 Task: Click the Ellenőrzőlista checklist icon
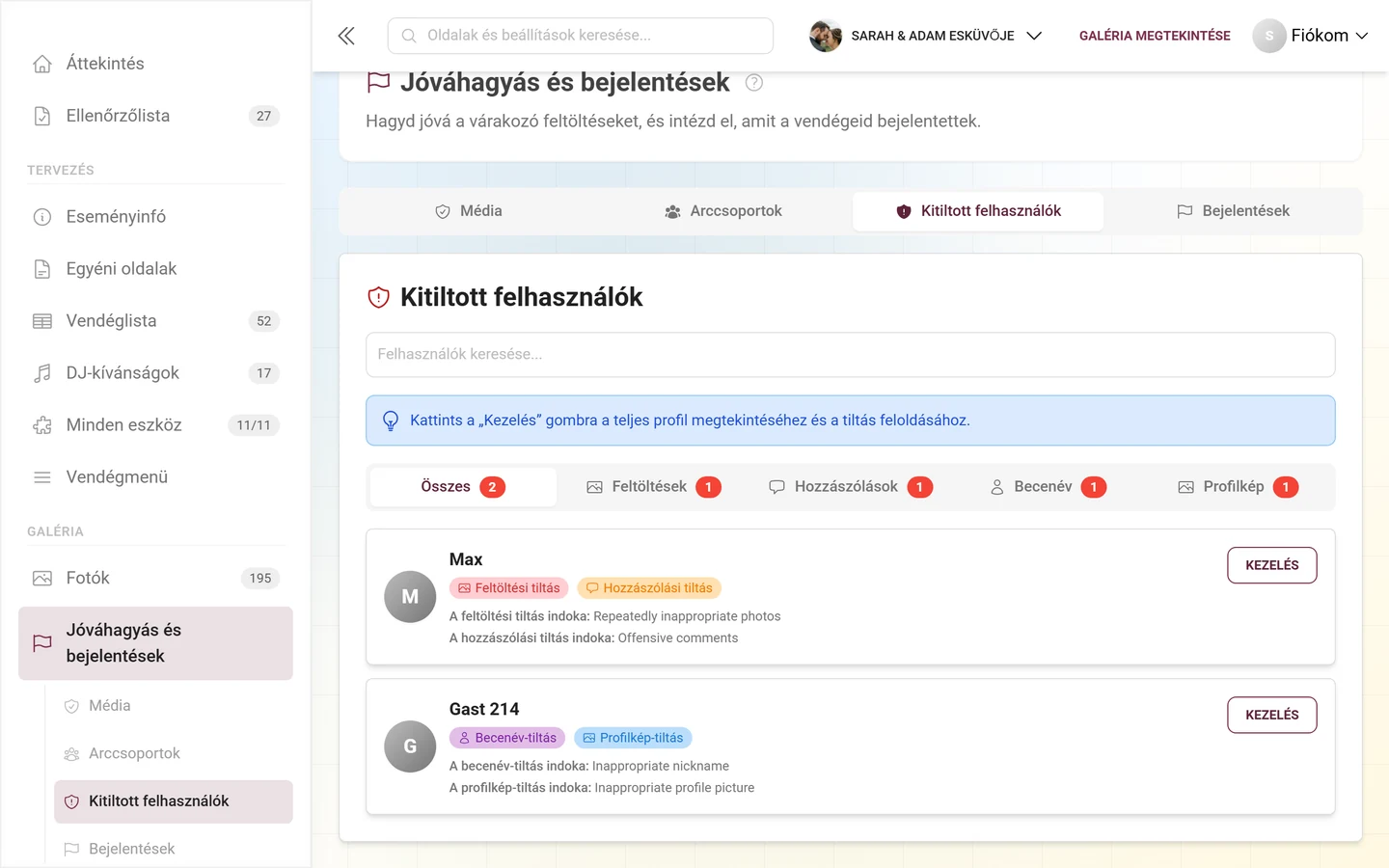pyautogui.click(x=42, y=116)
